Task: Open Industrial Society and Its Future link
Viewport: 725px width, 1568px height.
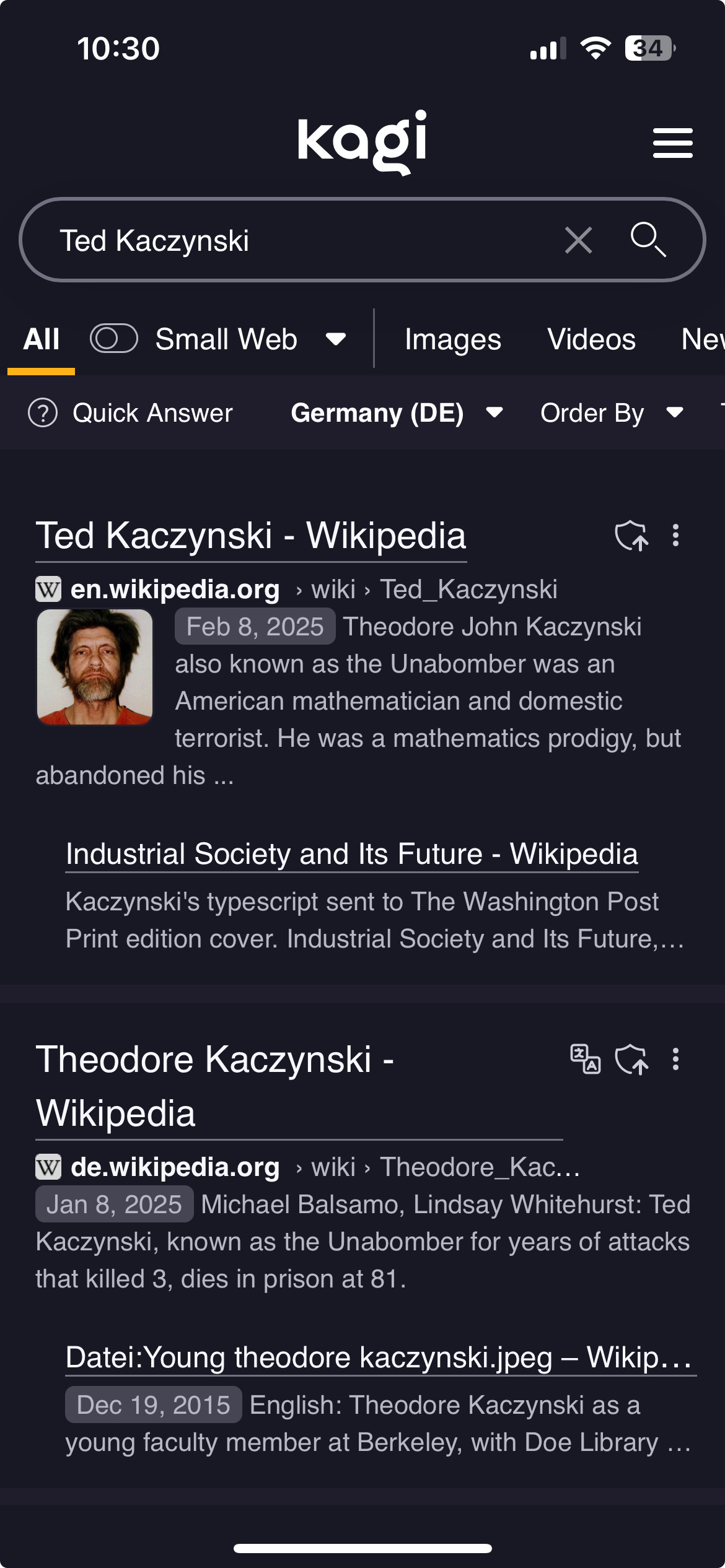Action: pos(351,854)
